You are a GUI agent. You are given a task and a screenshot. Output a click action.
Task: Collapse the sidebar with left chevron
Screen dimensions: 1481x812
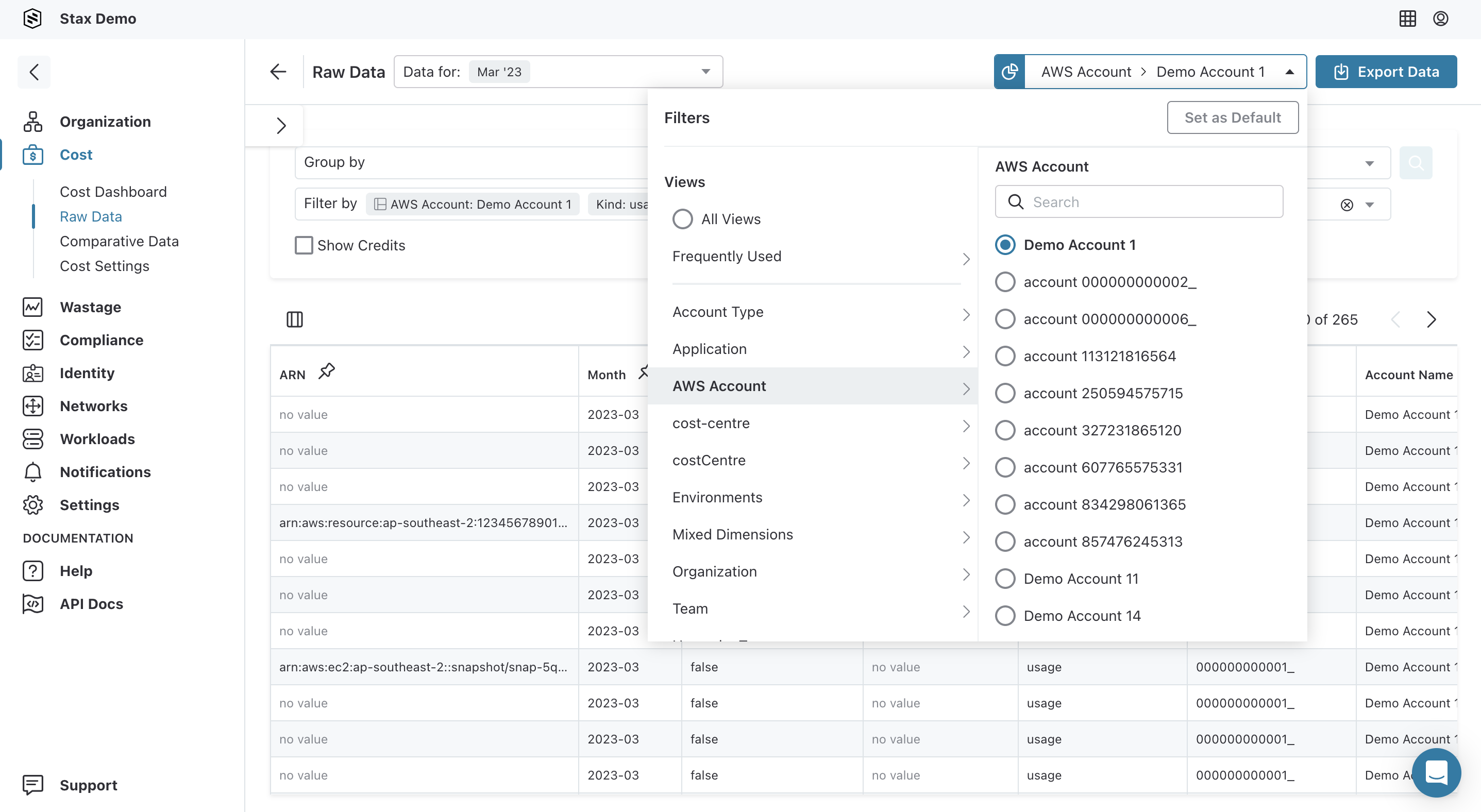[x=34, y=72]
